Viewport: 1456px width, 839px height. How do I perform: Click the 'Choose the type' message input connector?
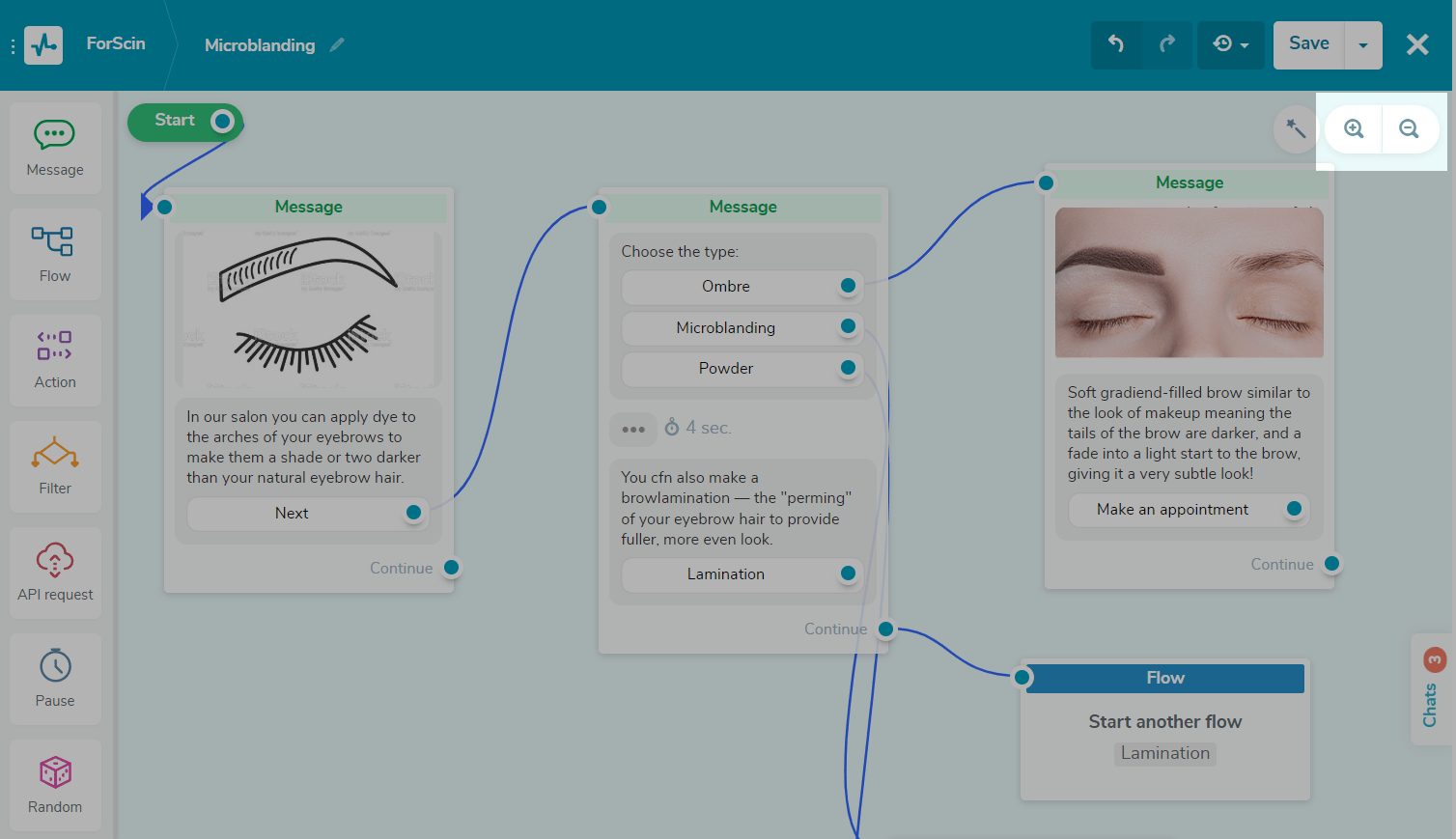[599, 207]
